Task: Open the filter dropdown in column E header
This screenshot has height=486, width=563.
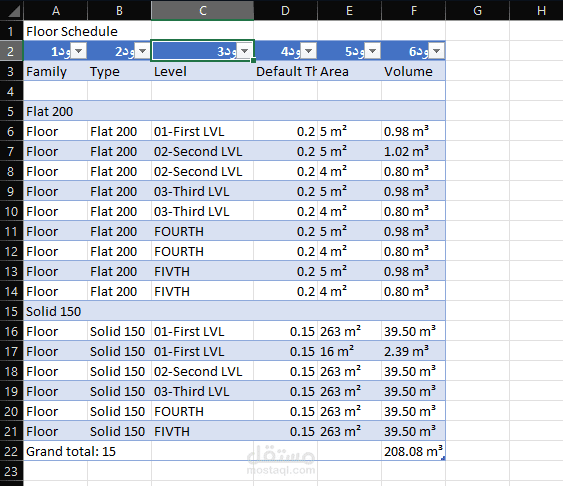Action: [372, 51]
